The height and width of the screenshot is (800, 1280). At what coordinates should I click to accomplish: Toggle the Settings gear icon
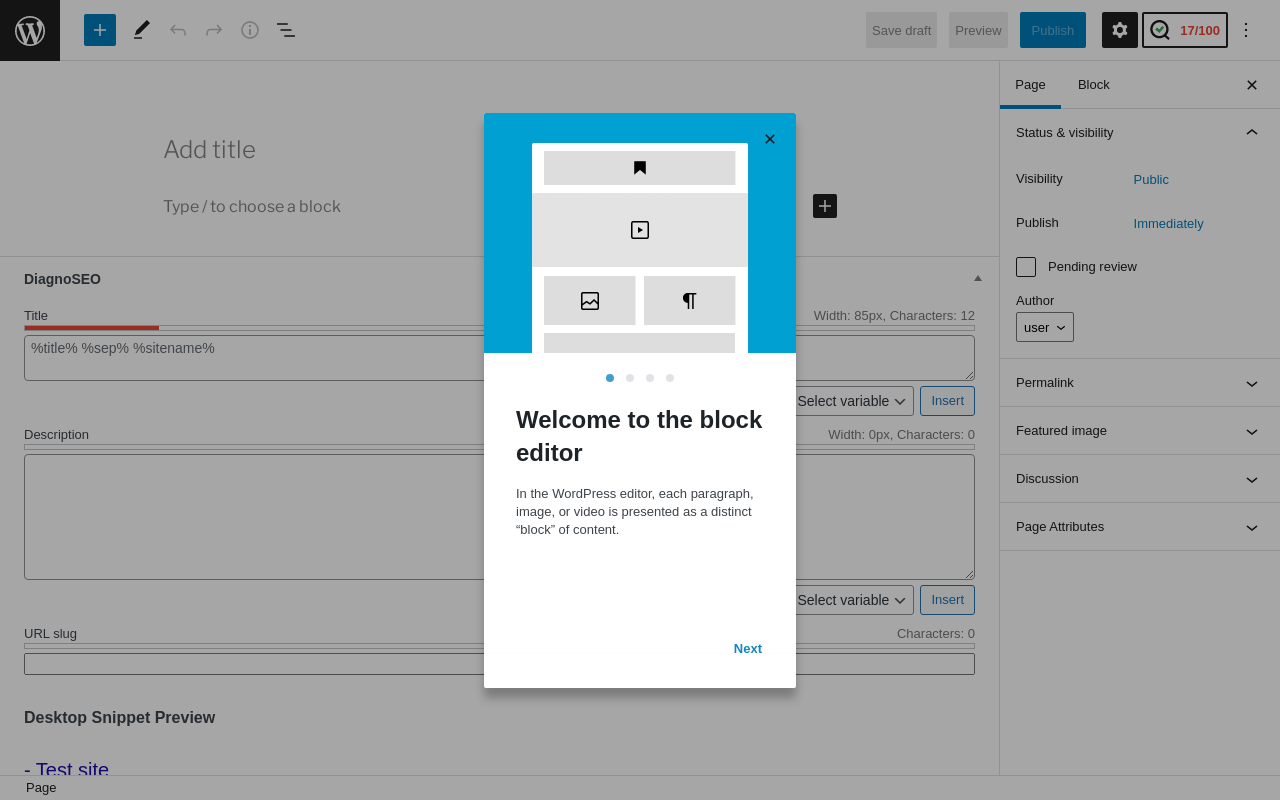point(1120,30)
